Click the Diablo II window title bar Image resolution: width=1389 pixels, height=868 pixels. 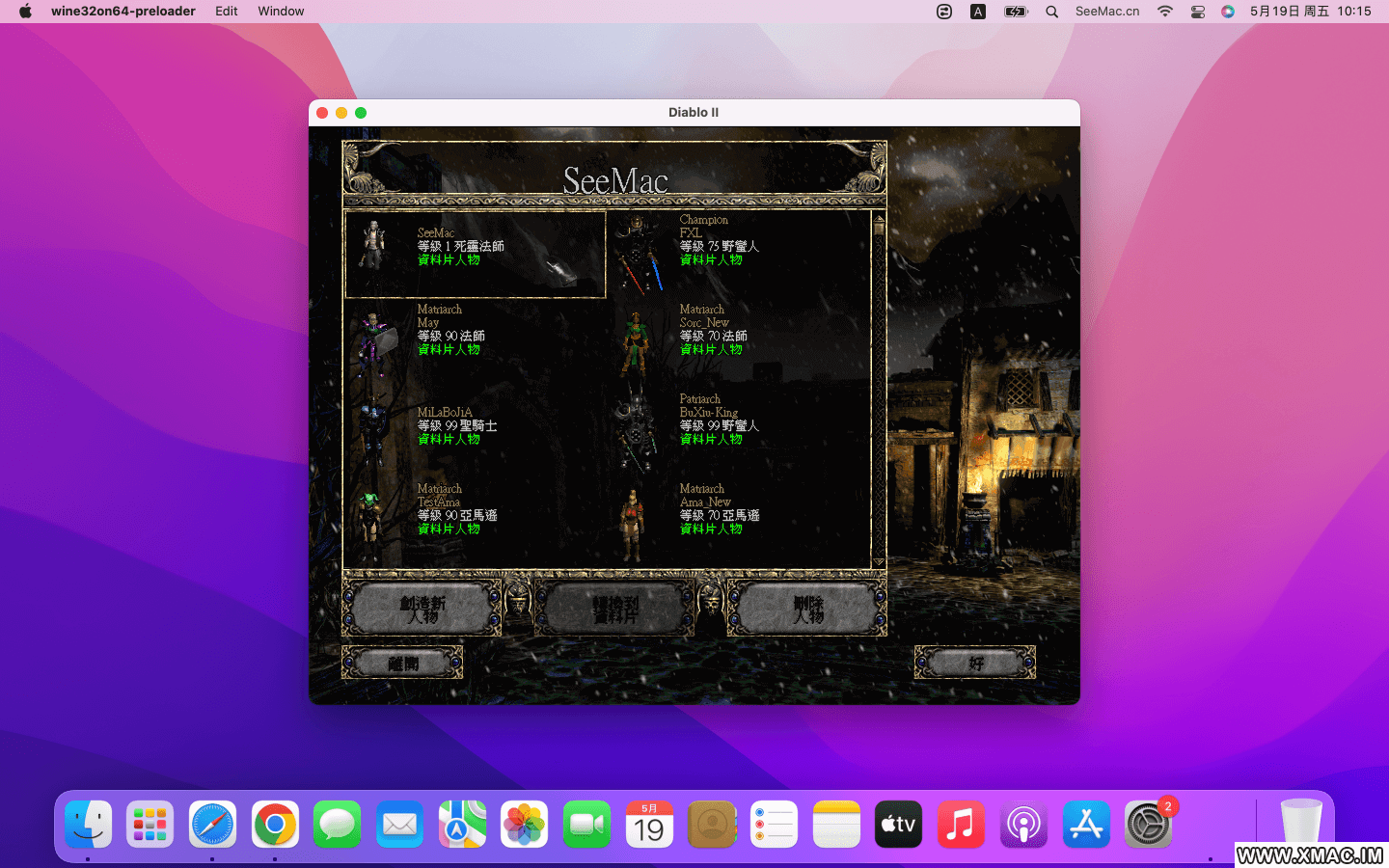[694, 113]
